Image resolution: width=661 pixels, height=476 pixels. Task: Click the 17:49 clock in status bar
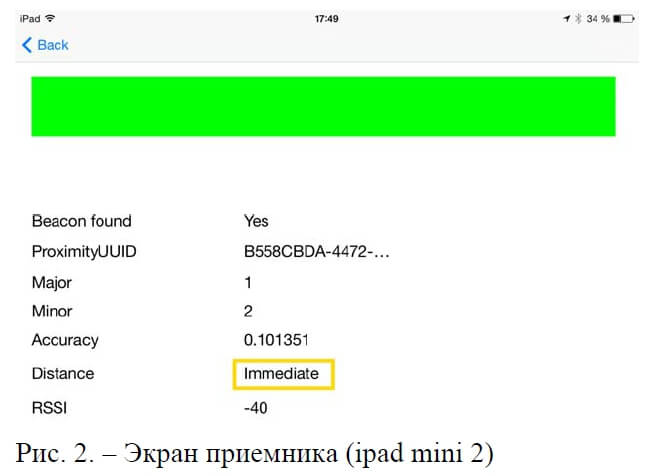coord(327,19)
